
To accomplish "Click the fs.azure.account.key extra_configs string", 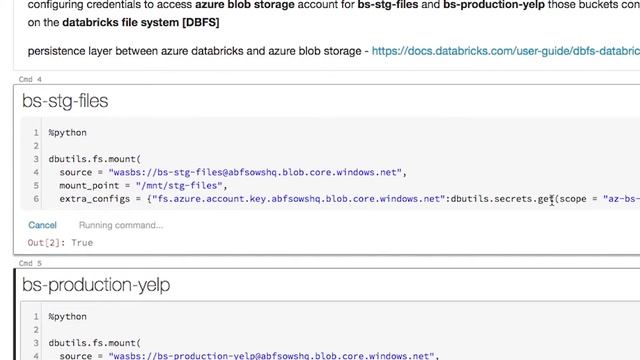I will pyautogui.click(x=298, y=199).
